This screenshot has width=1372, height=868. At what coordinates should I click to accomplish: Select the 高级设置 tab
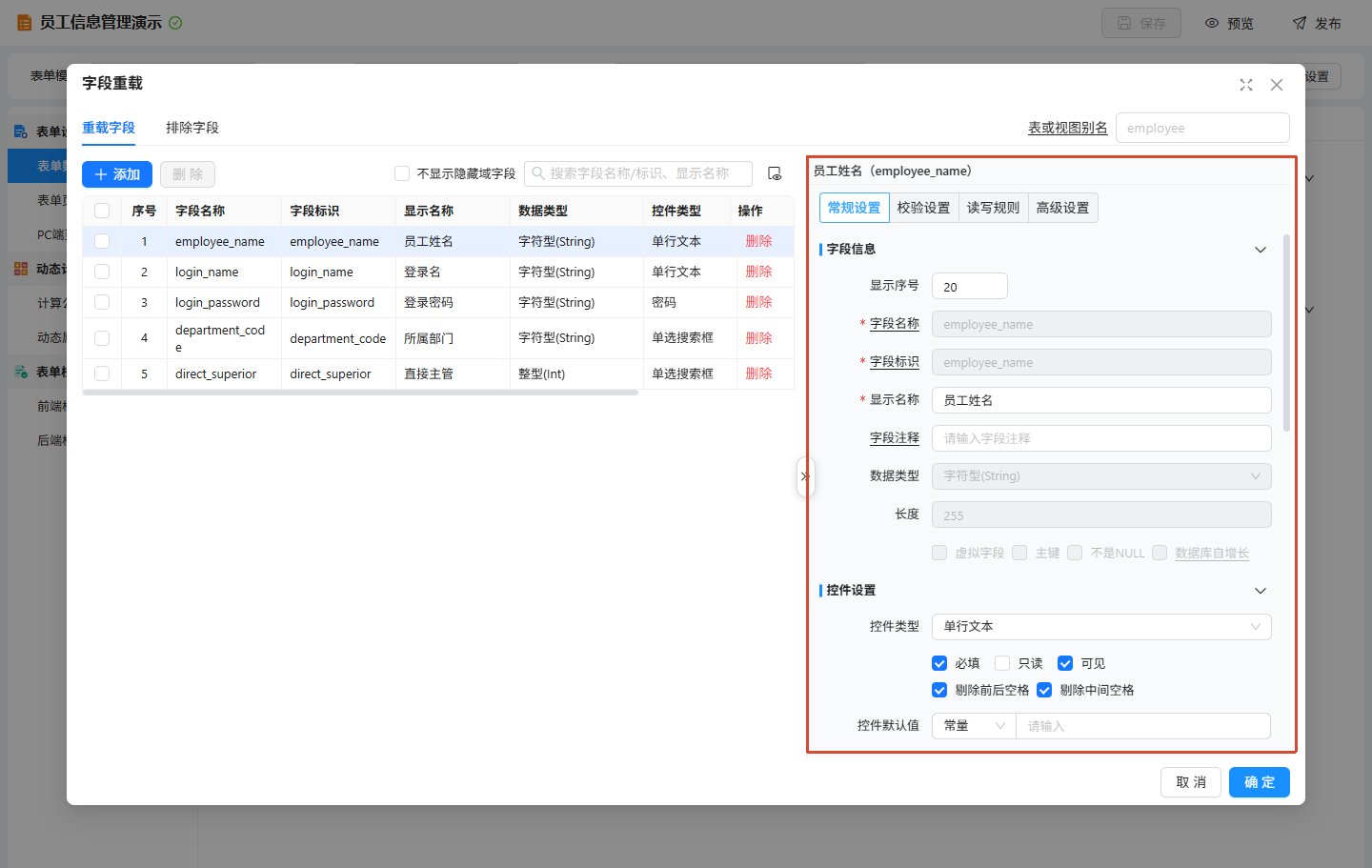pyautogui.click(x=1063, y=208)
